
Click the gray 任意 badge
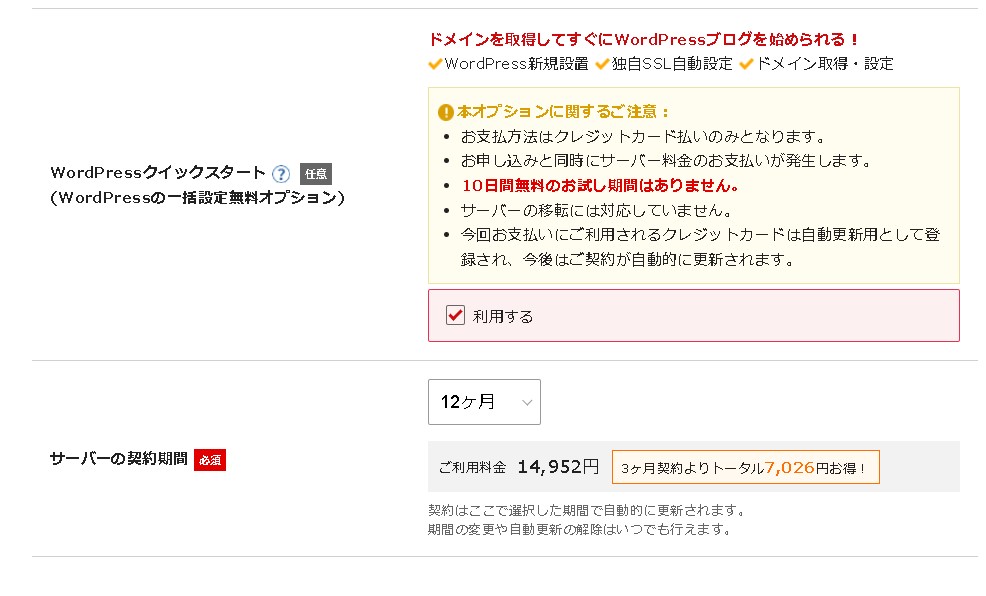[x=315, y=173]
